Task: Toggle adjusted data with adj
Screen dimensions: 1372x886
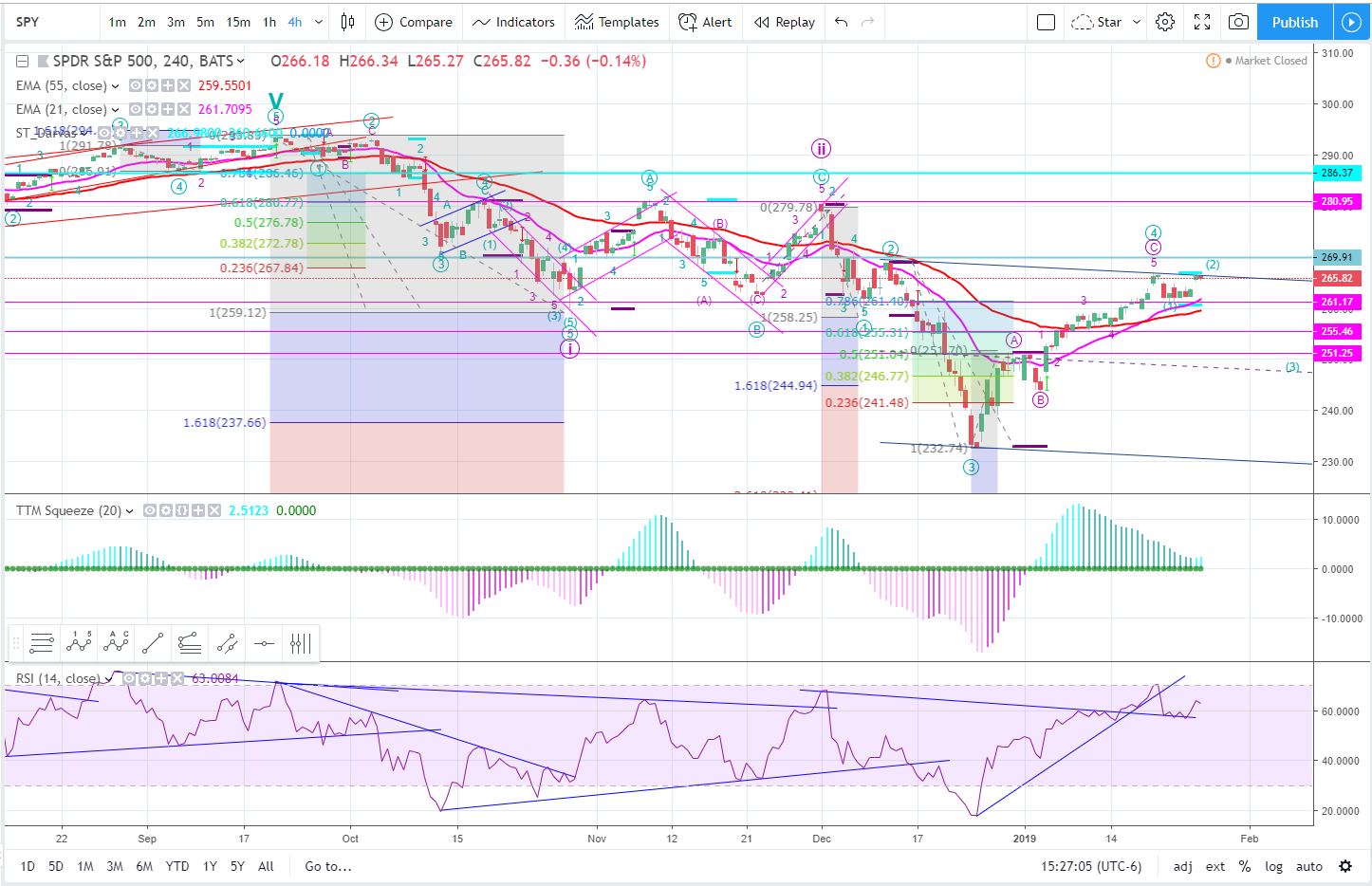Action: [x=1182, y=866]
